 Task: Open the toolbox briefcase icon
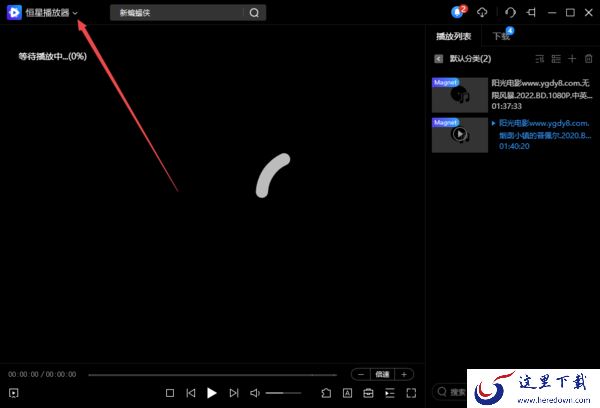(368, 393)
